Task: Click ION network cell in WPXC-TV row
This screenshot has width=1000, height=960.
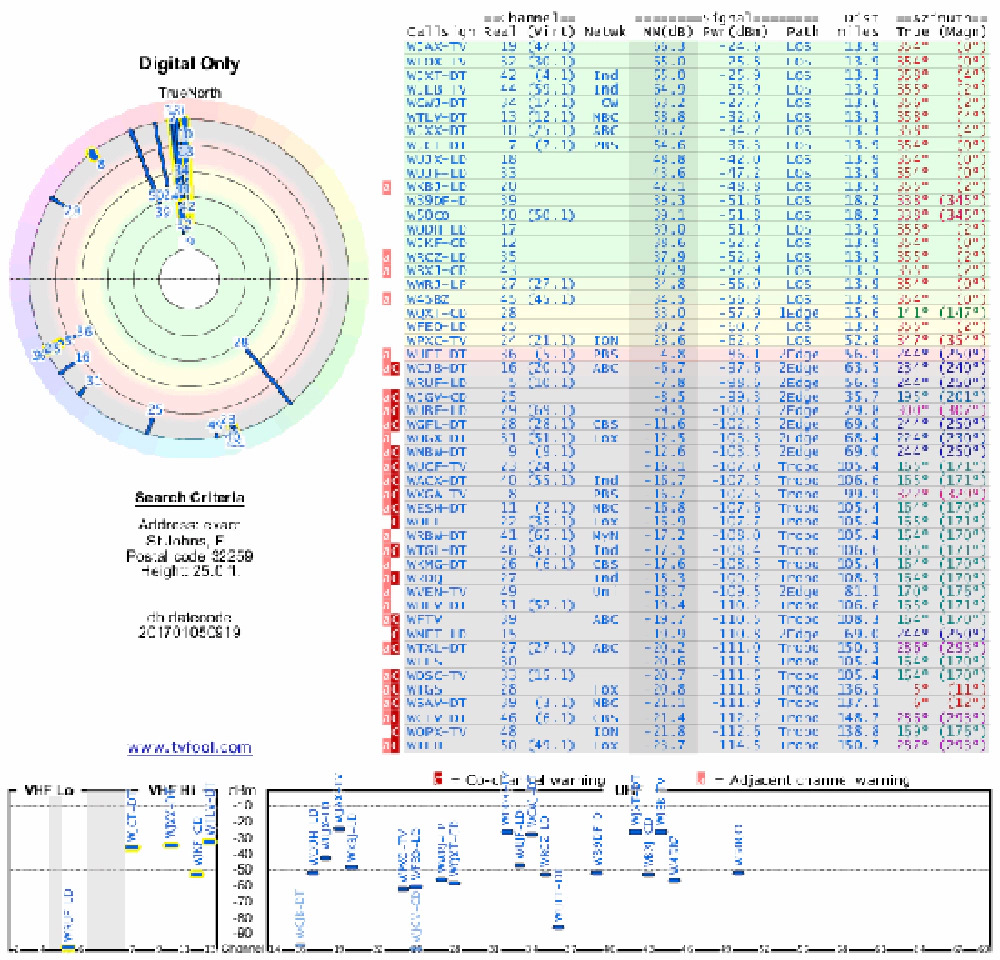Action: (x=605, y=341)
